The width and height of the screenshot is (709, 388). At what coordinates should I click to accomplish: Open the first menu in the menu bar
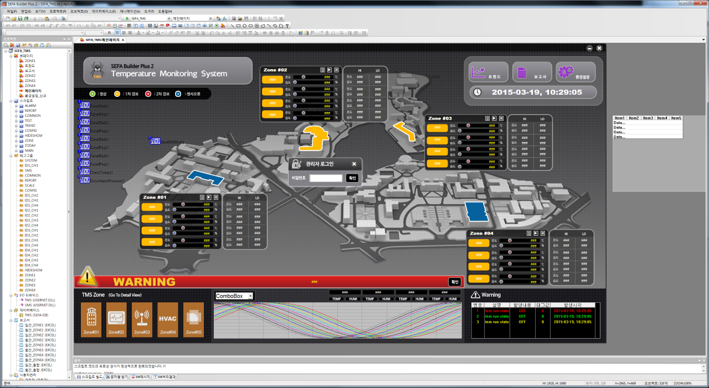pyautogui.click(x=12, y=11)
